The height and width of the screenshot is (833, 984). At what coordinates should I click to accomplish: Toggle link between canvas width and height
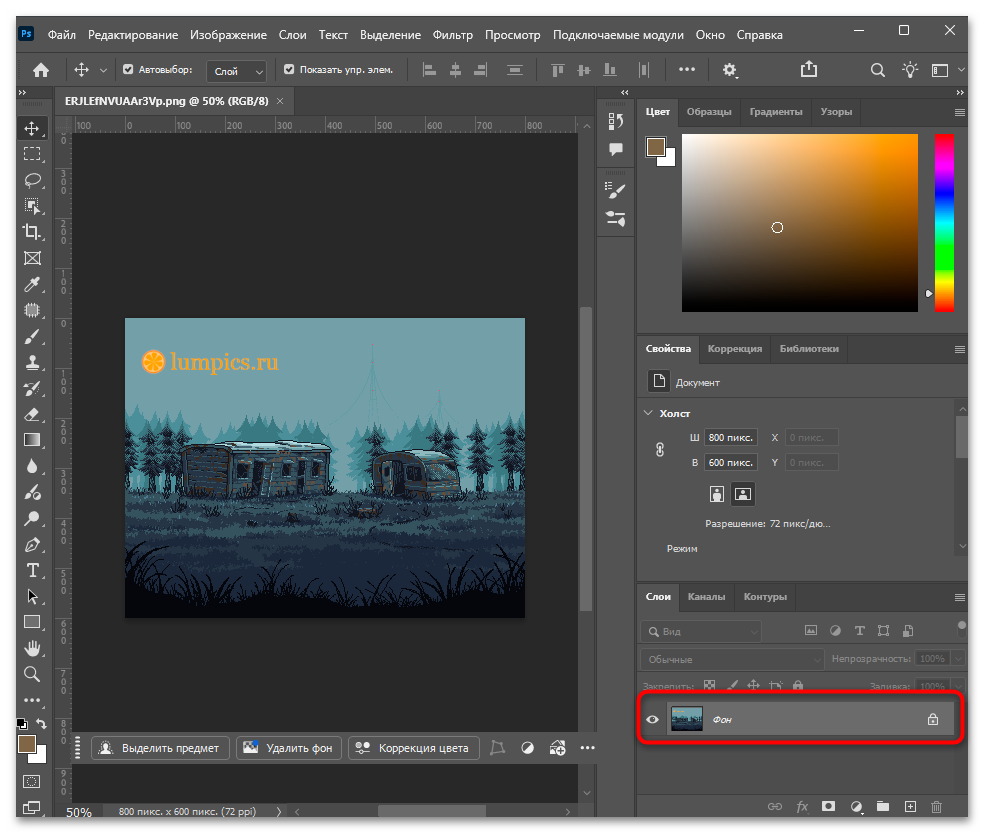click(x=660, y=449)
